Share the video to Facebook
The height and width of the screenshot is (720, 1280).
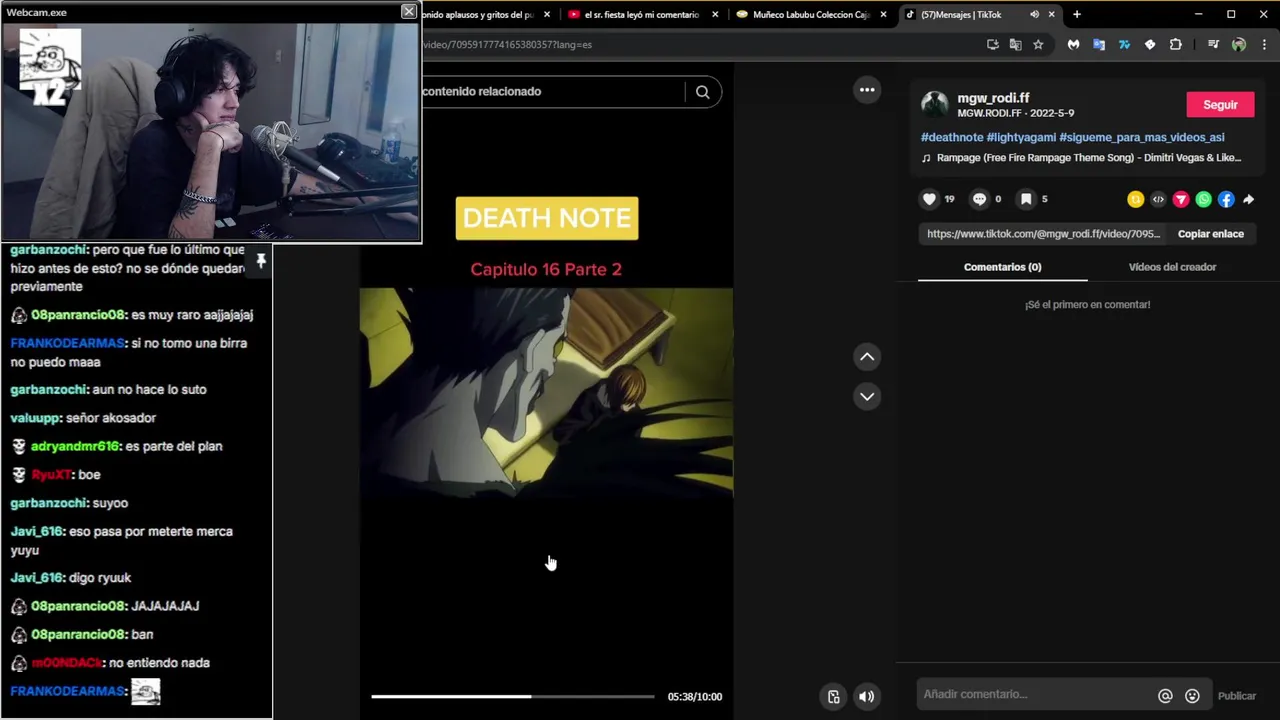pyautogui.click(x=1226, y=199)
